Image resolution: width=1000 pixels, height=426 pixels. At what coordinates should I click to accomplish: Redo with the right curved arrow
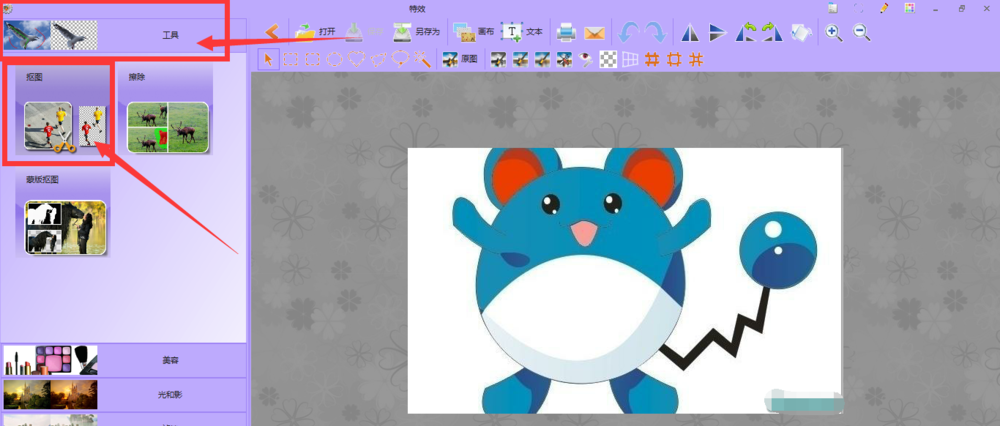tap(655, 33)
